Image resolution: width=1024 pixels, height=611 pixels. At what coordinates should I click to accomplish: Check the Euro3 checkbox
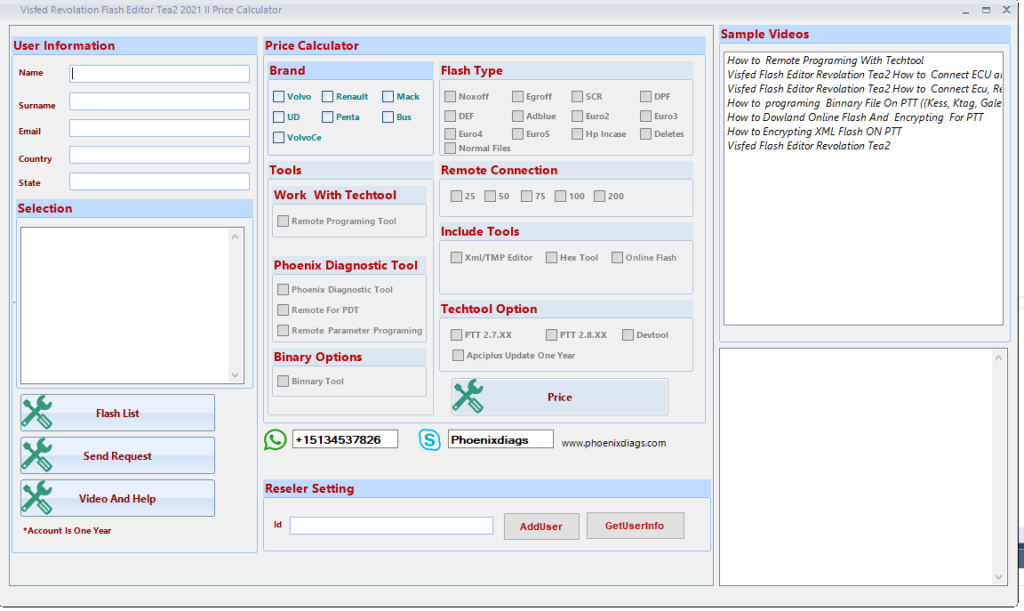click(646, 116)
